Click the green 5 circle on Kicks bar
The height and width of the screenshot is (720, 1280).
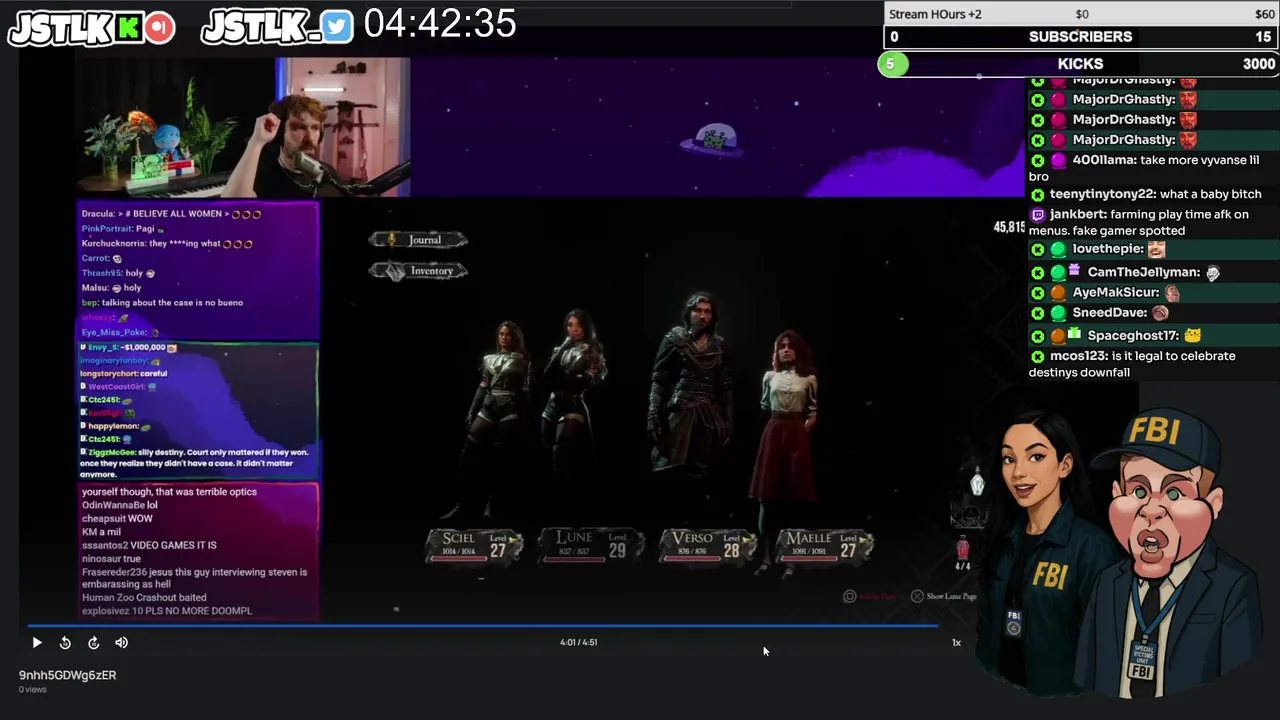[x=892, y=64]
